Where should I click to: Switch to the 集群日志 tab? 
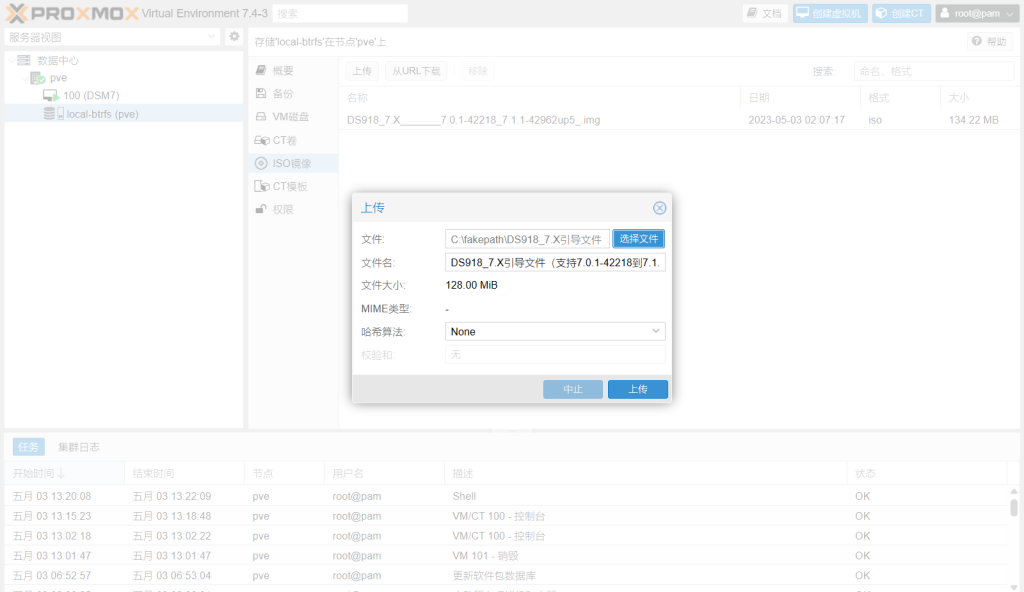[78, 447]
